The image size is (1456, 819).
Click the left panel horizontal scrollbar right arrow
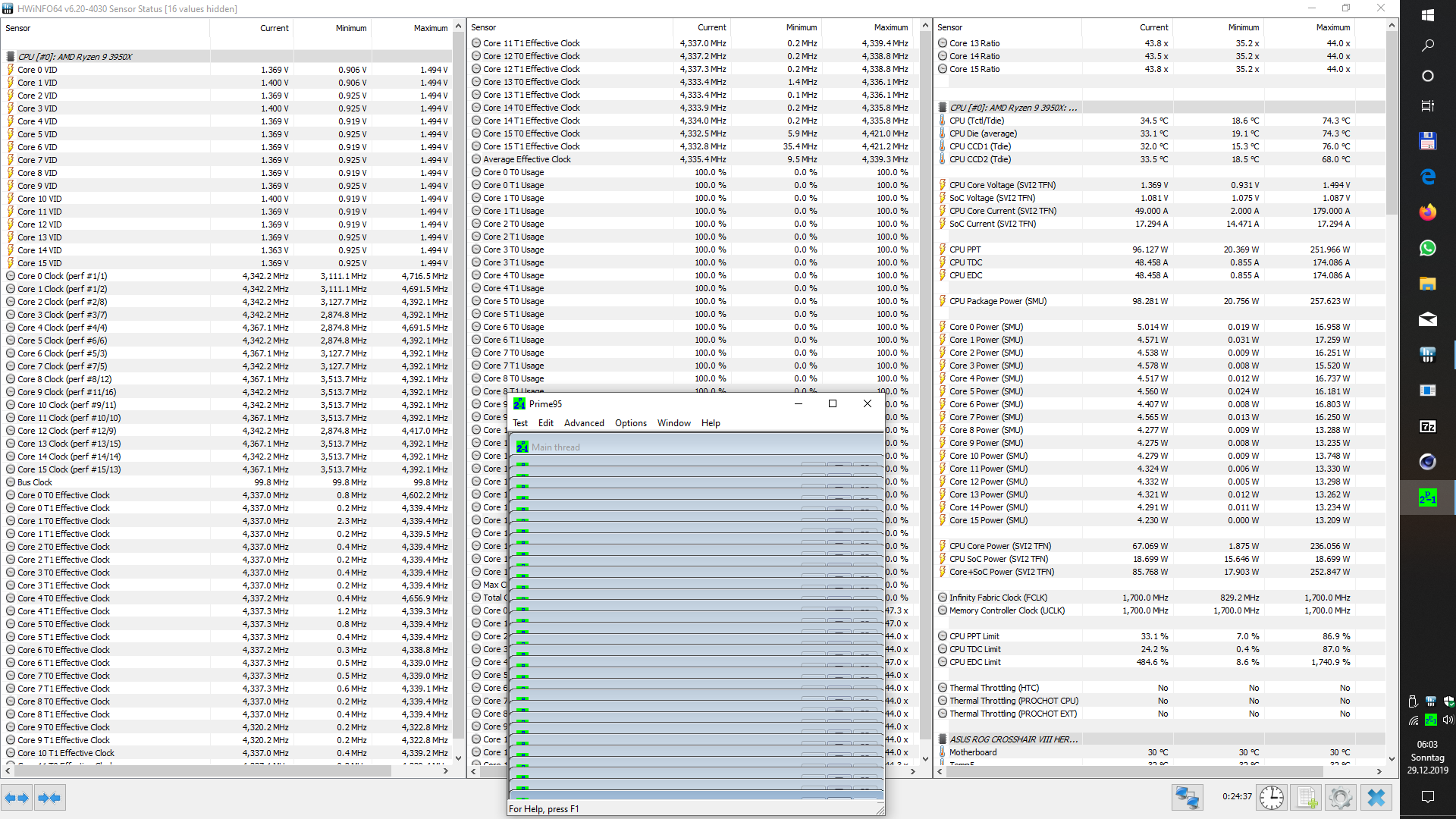[x=446, y=770]
